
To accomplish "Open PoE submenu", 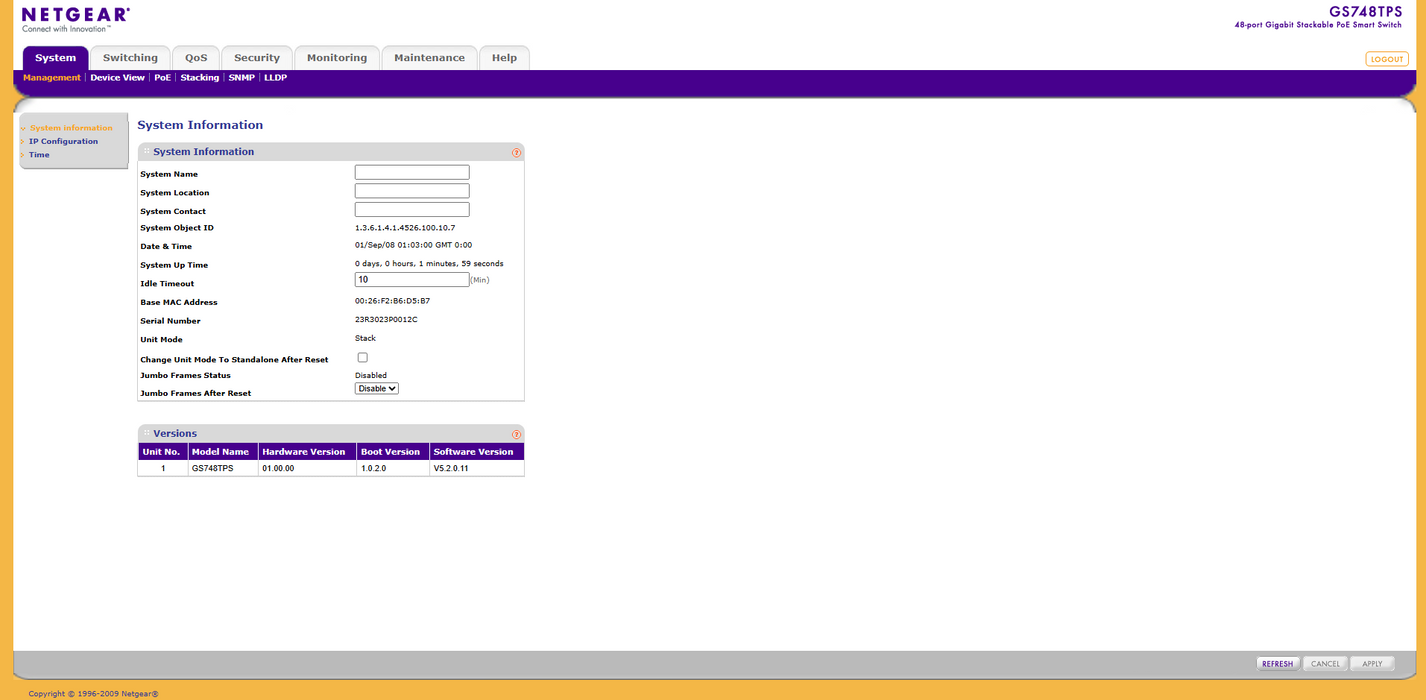I will [163, 78].
